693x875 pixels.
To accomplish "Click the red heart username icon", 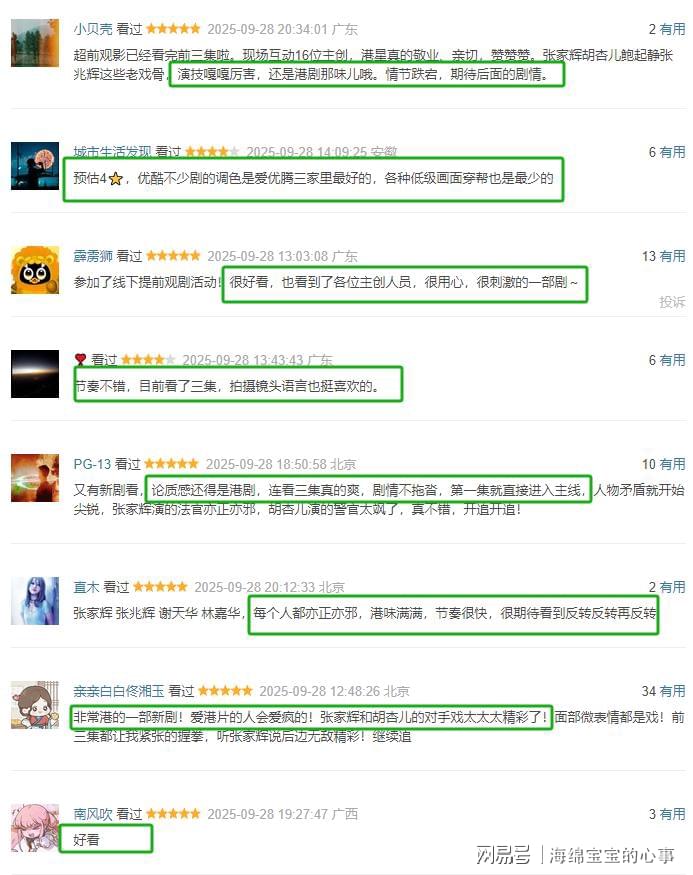I will [80, 359].
